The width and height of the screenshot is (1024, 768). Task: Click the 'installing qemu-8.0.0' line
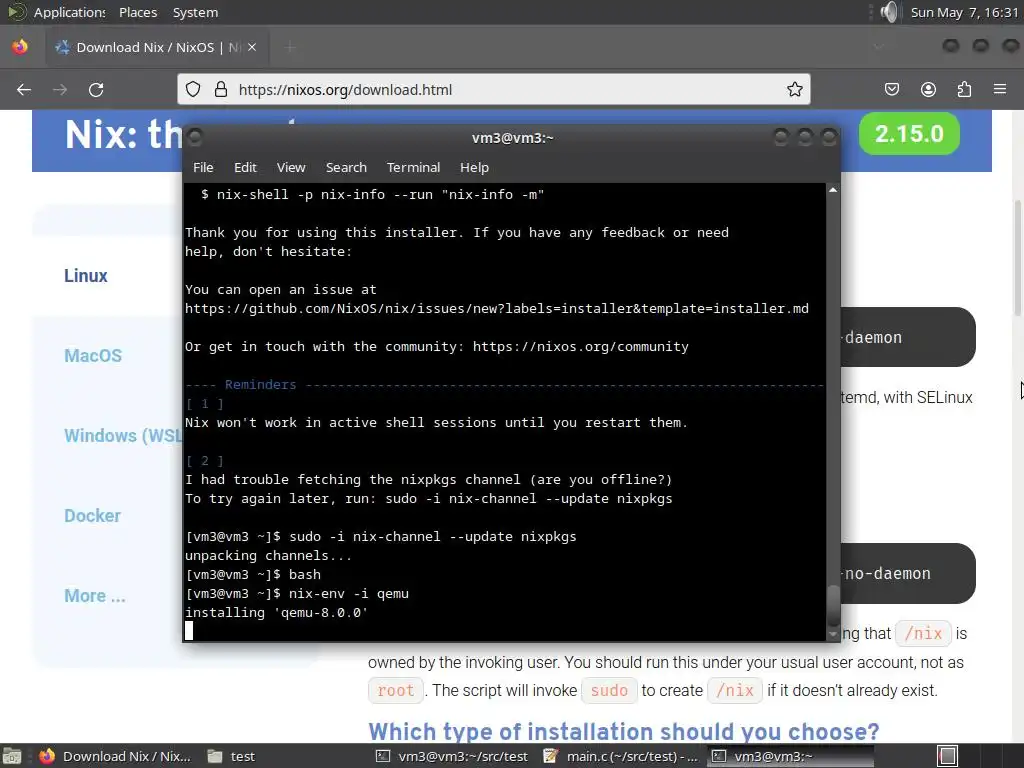click(276, 613)
